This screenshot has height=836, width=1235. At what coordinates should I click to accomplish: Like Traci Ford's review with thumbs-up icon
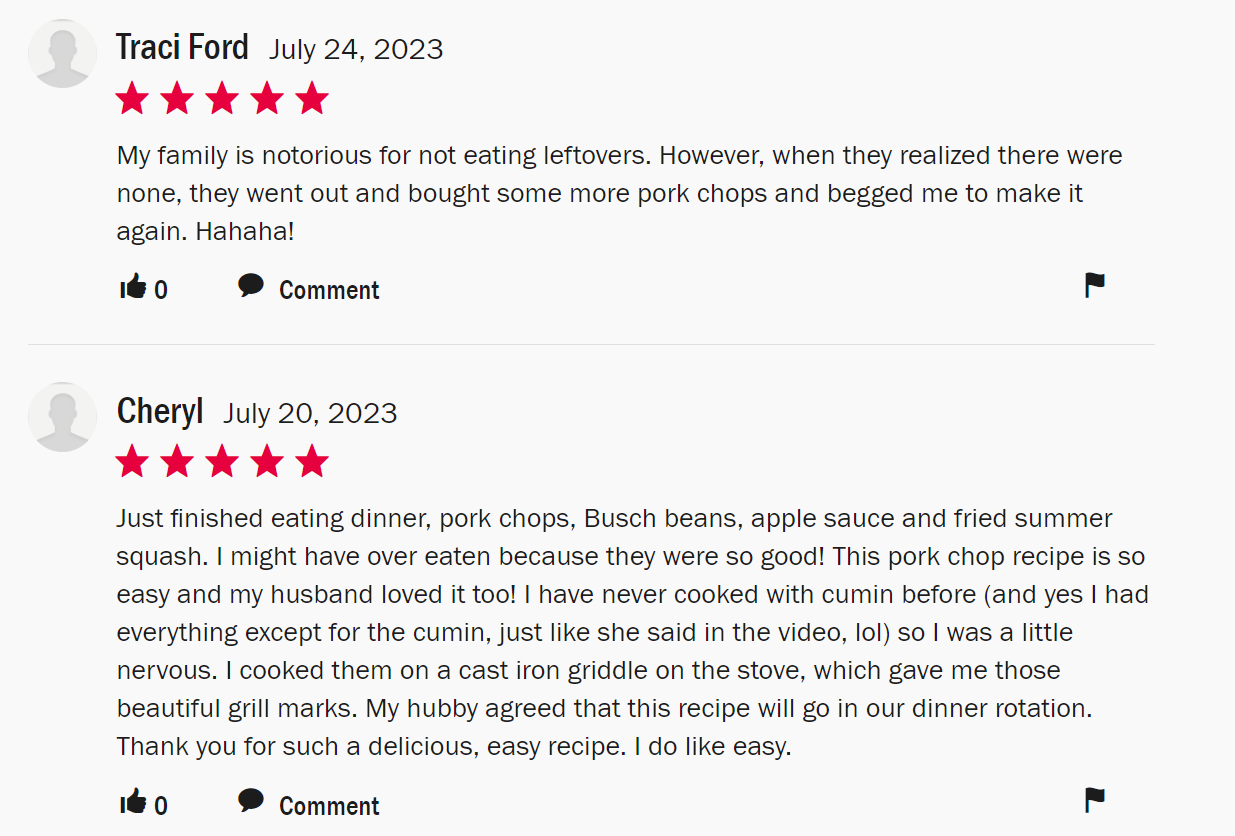pyautogui.click(x=133, y=288)
